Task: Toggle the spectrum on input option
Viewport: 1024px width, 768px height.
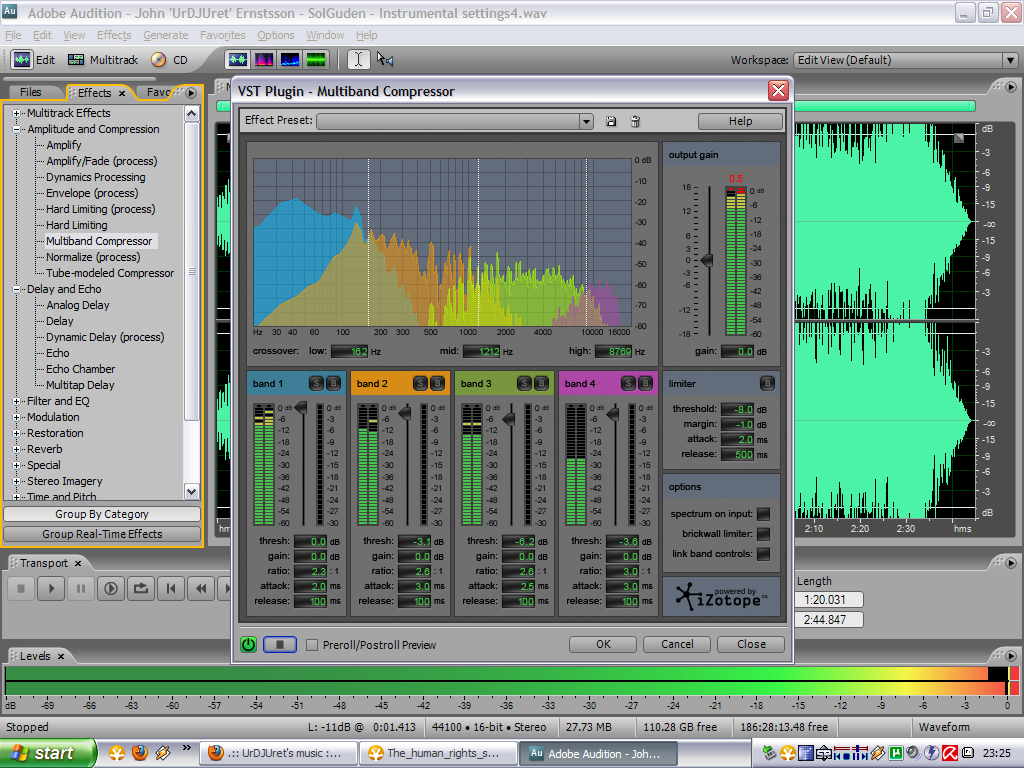Action: click(763, 514)
